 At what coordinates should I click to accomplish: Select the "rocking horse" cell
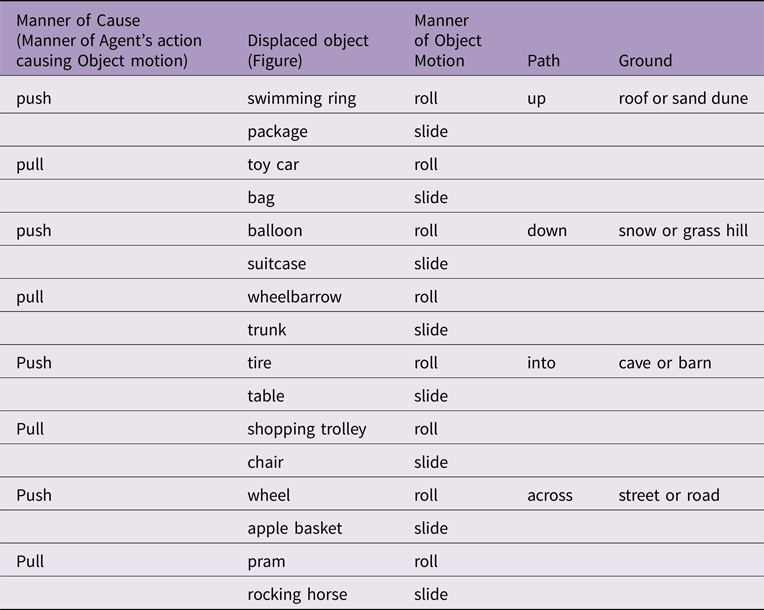coord(297,594)
